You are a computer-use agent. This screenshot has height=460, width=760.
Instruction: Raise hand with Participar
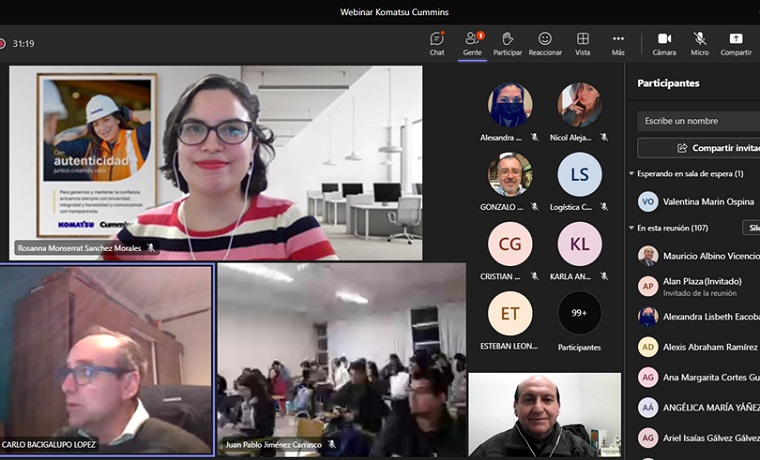507,44
